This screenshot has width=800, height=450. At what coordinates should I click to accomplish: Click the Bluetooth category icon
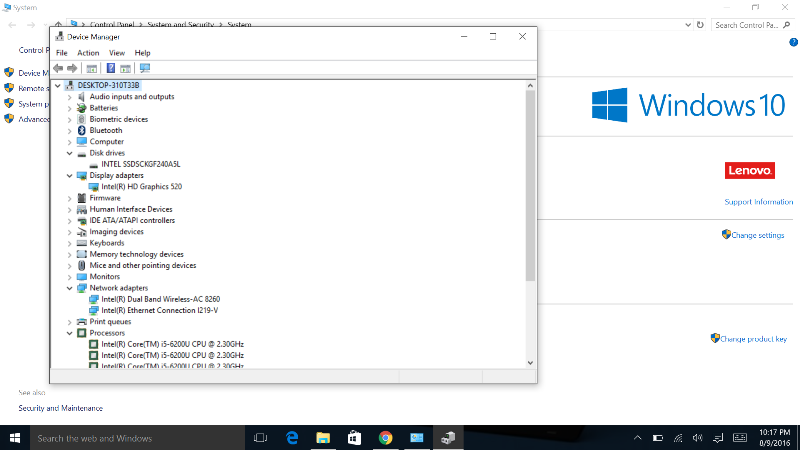tap(82, 131)
